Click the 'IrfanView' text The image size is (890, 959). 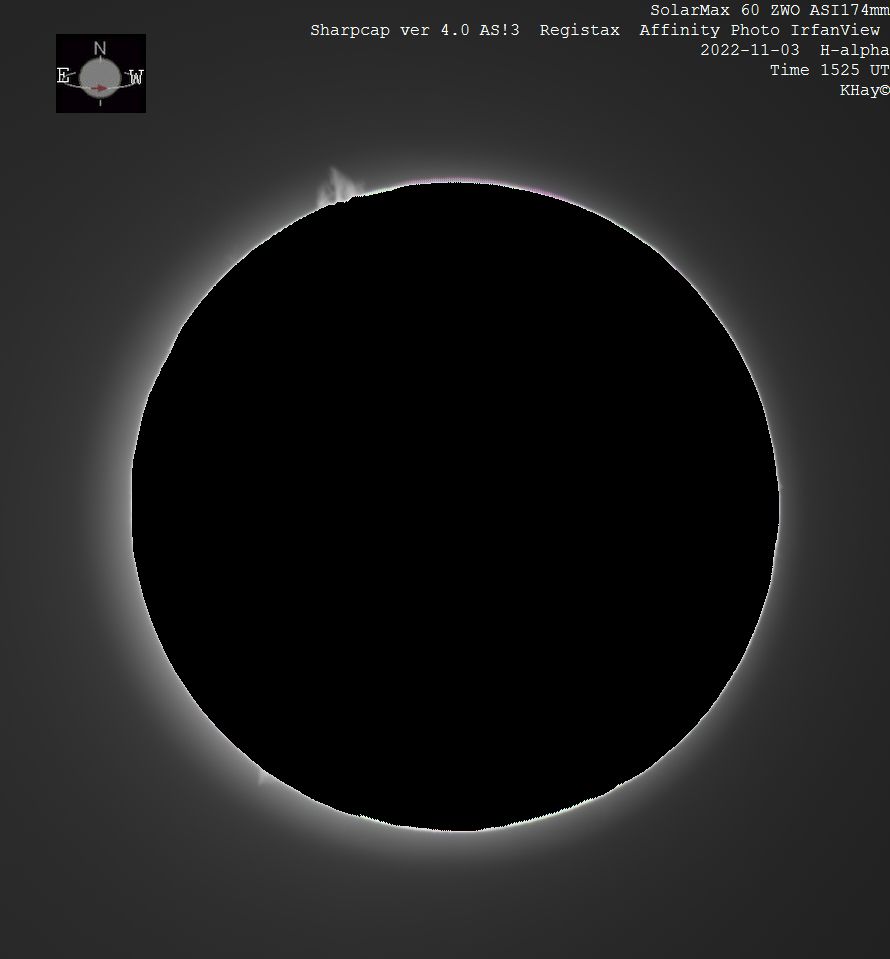click(835, 30)
